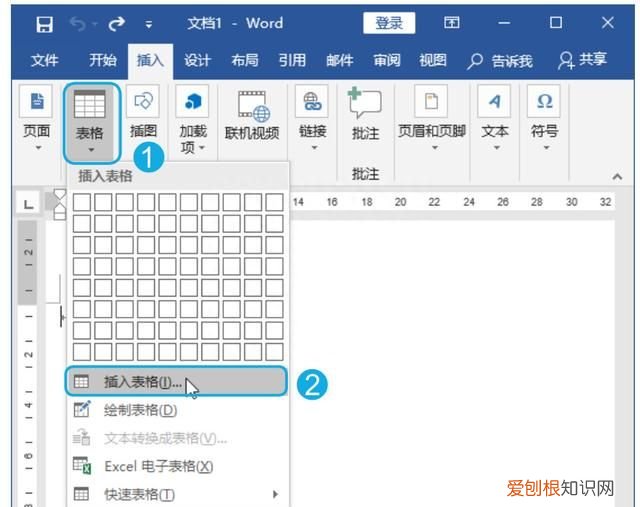Click the 插图 illustrations icon

(143, 101)
